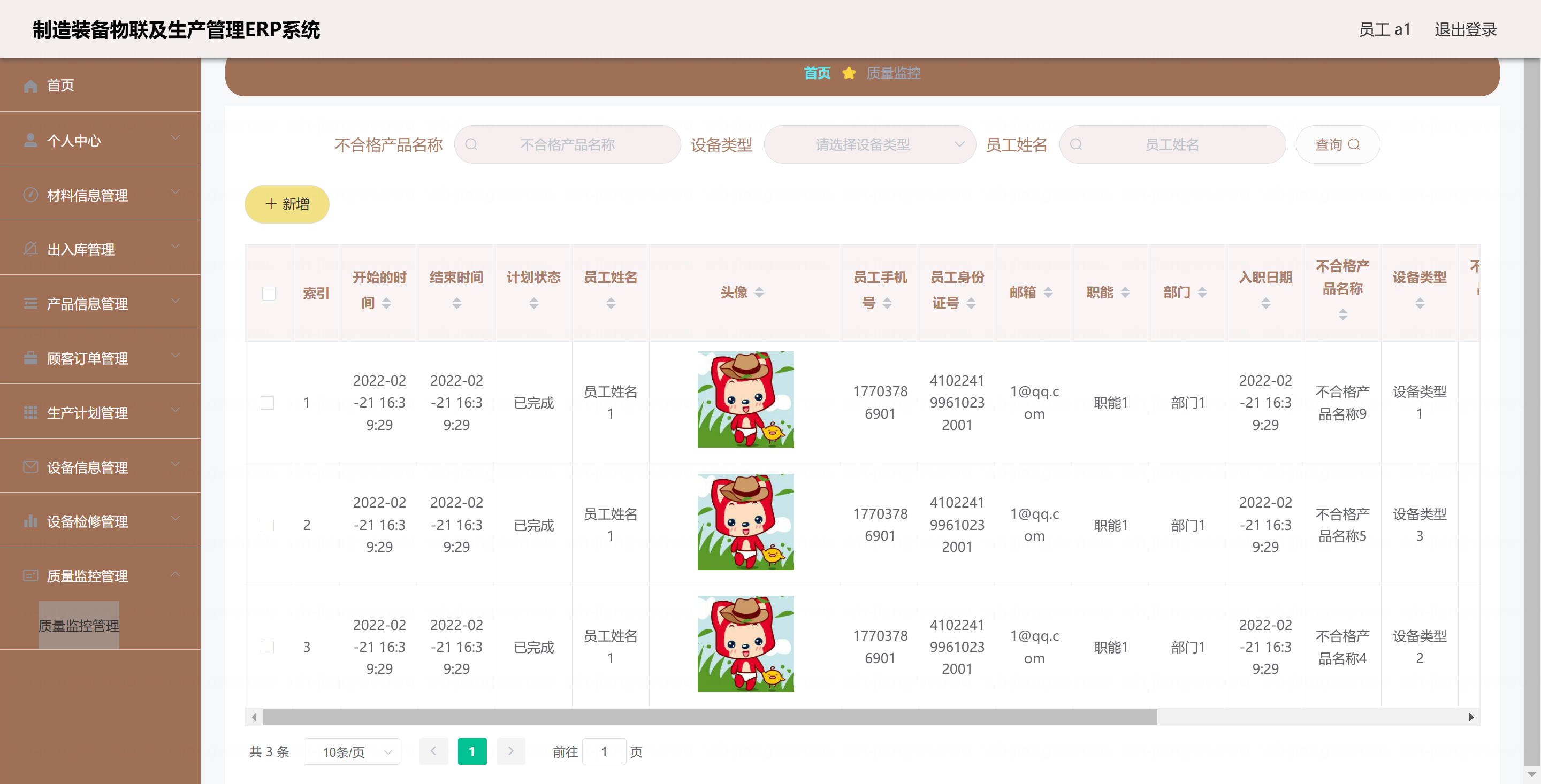Sort by 职能 column arrows
The image size is (1541, 784).
coord(1125,292)
